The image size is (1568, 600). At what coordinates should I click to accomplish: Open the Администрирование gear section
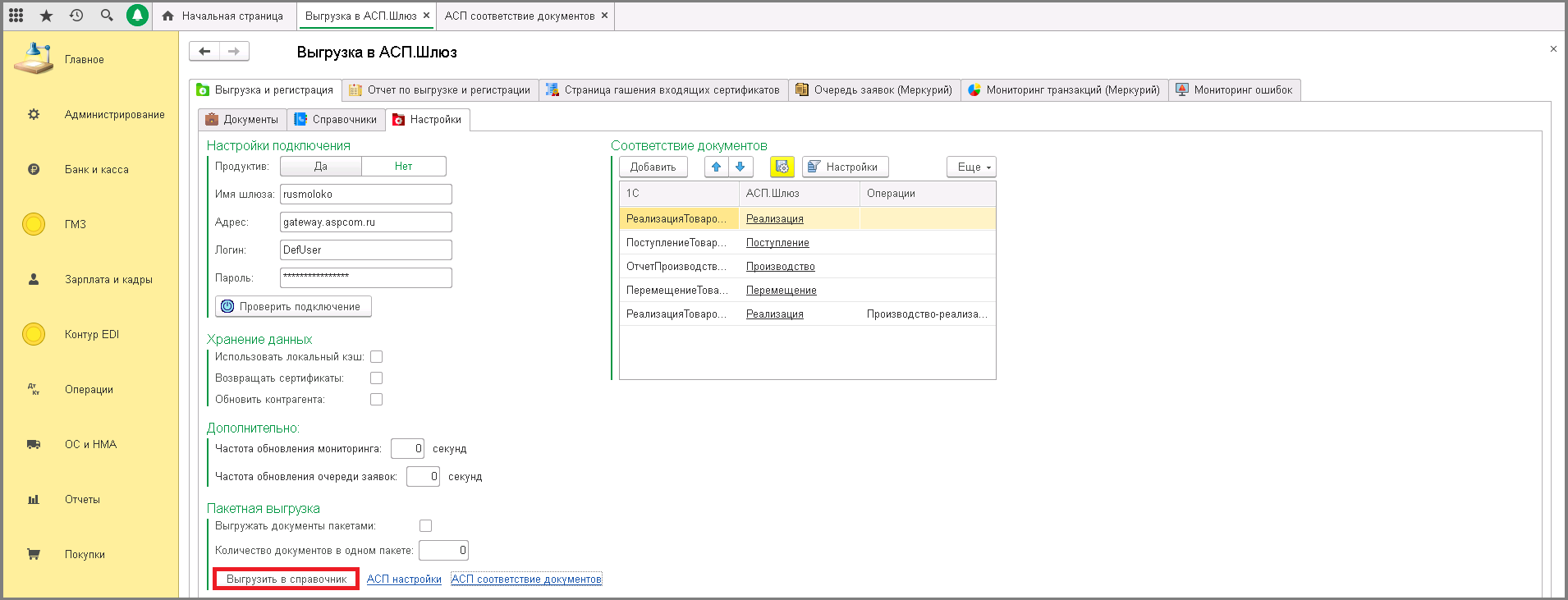coord(90,114)
